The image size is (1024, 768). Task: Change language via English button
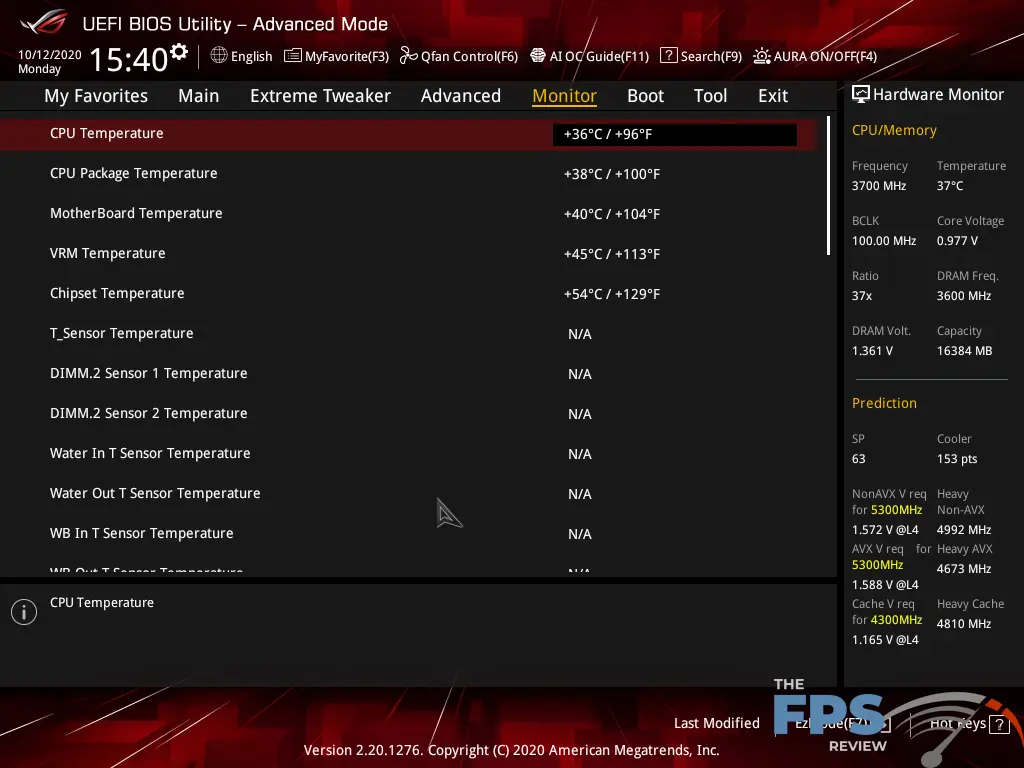pos(242,56)
